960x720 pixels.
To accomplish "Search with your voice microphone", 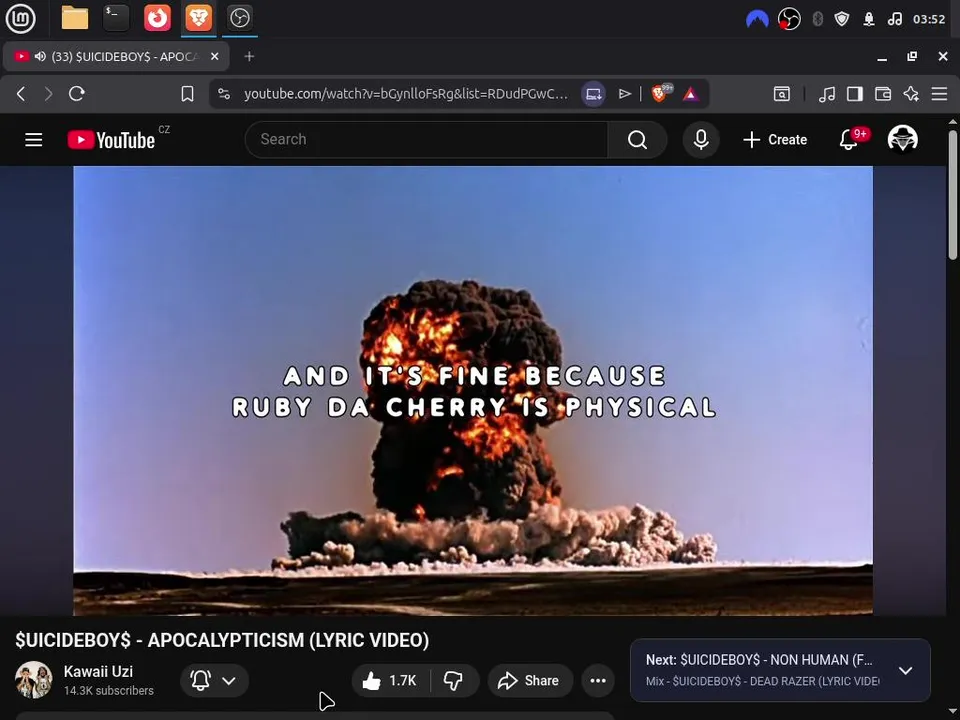I will pyautogui.click(x=701, y=140).
